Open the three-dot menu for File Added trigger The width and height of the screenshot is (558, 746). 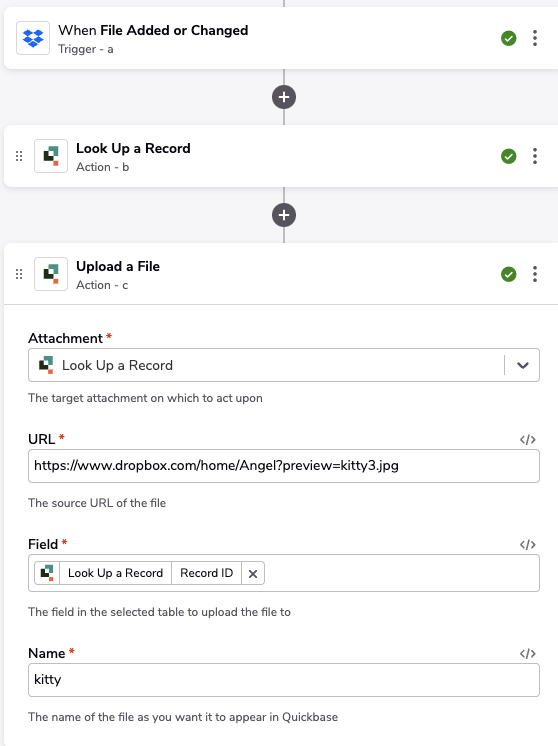pyautogui.click(x=535, y=38)
